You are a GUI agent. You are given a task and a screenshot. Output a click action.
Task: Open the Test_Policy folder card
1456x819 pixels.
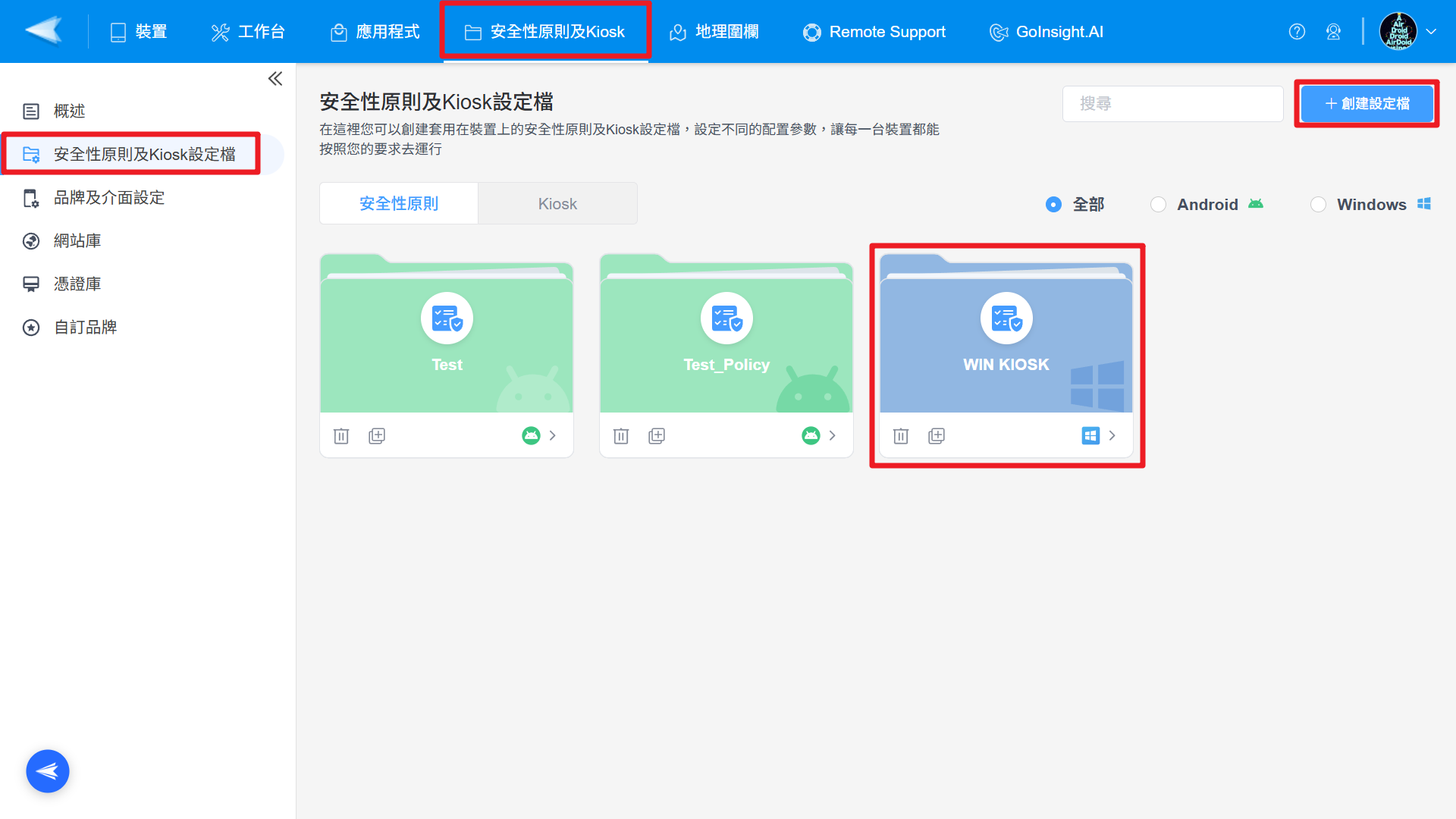pos(726,345)
